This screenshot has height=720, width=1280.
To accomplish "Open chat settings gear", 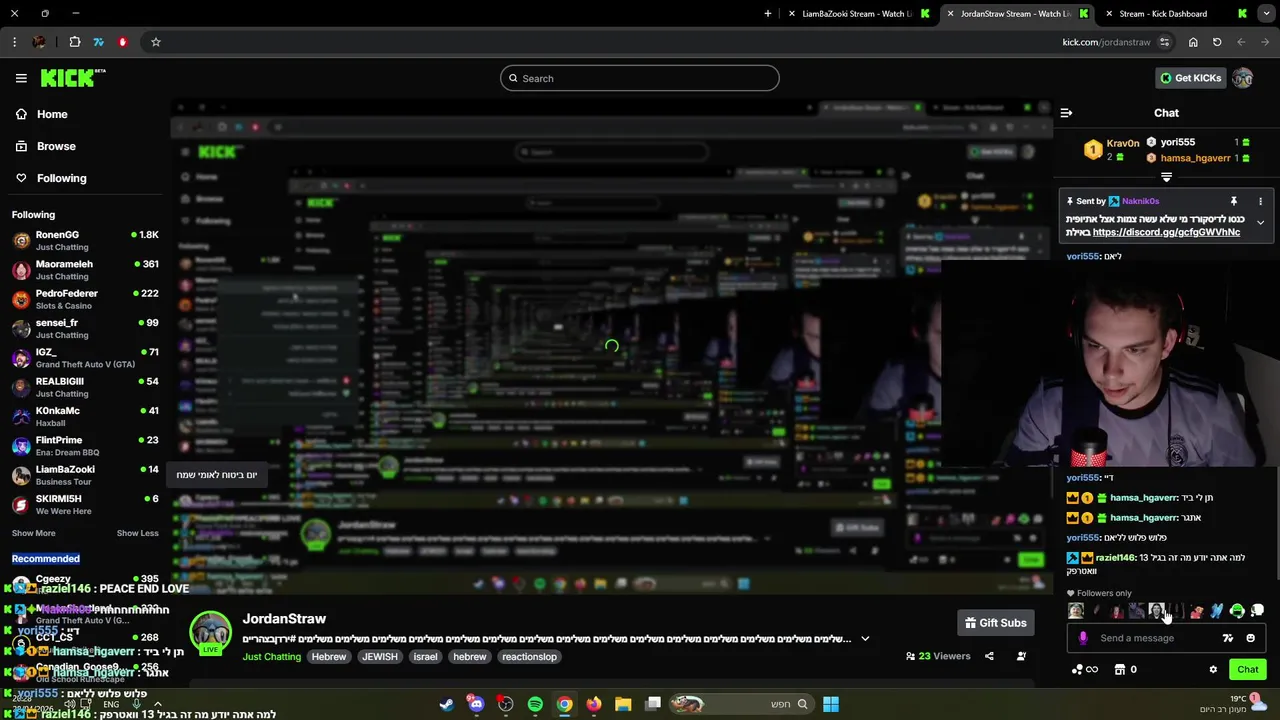I will (1213, 670).
